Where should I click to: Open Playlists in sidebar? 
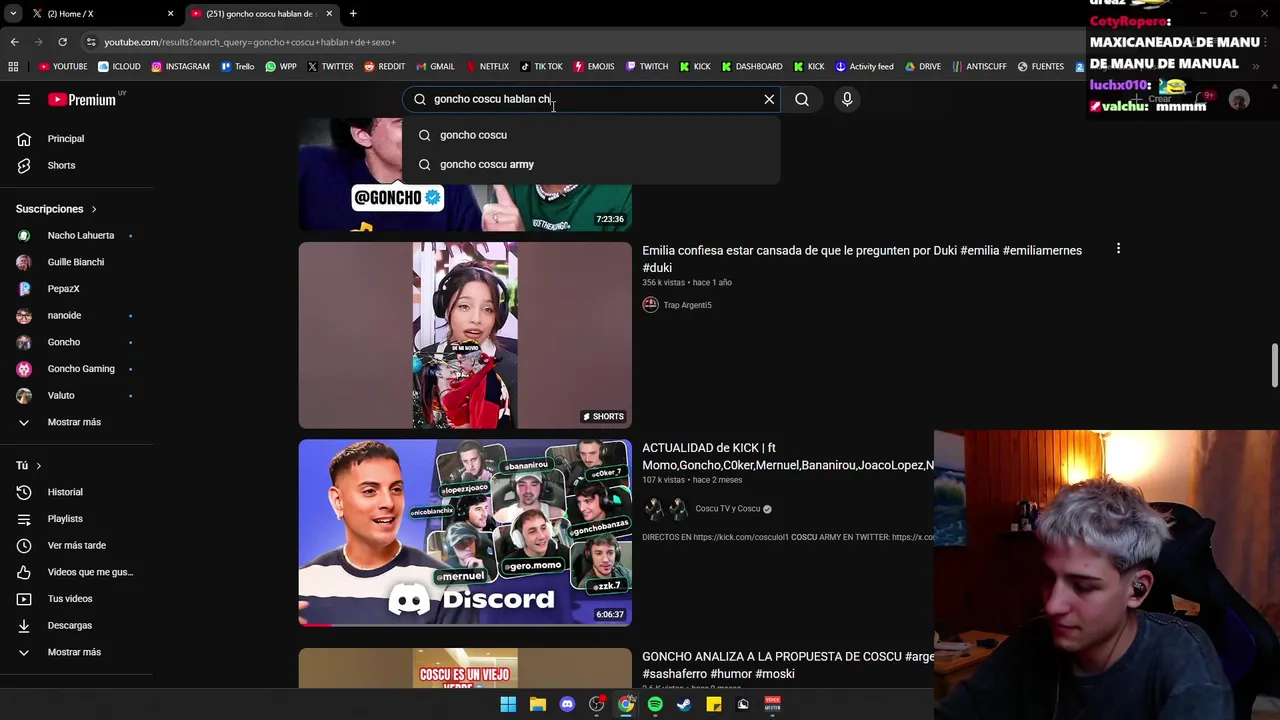click(65, 519)
